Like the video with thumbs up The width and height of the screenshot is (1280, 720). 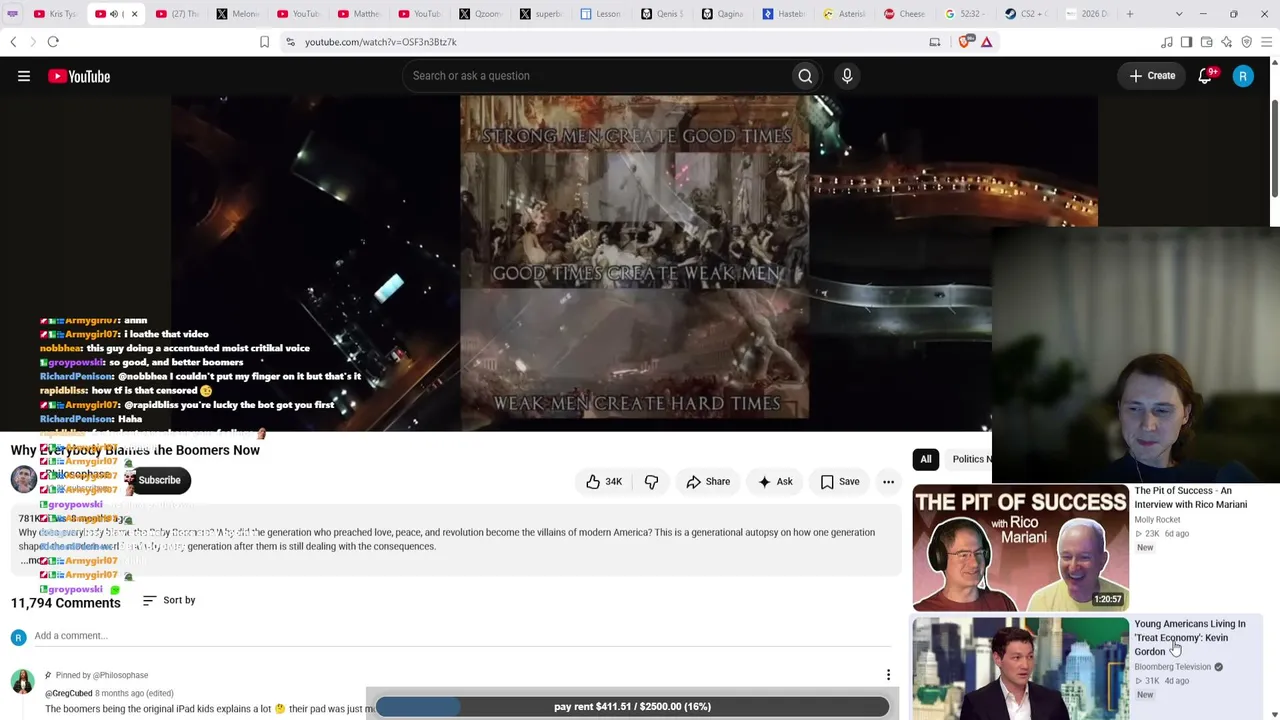tap(604, 482)
